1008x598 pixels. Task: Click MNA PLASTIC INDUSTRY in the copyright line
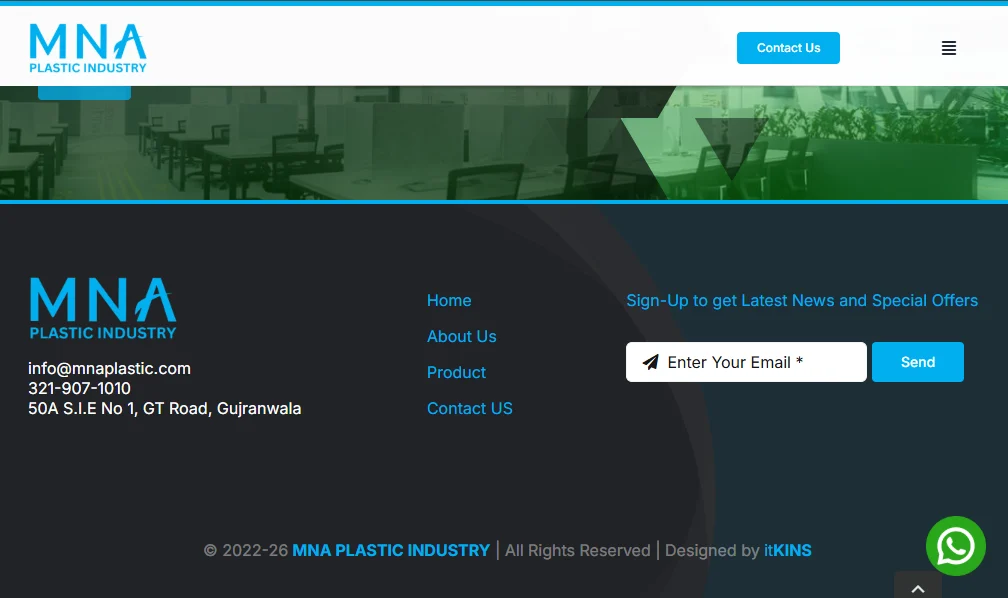click(391, 550)
